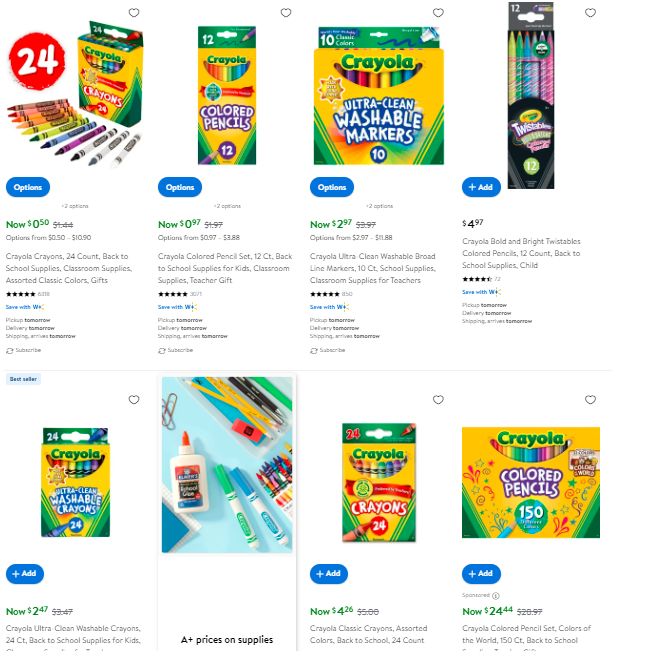Screen dimensions: 657x651
Task: Favorite the Crayola Crayons 24 Count with heart icon
Action: coord(134,13)
